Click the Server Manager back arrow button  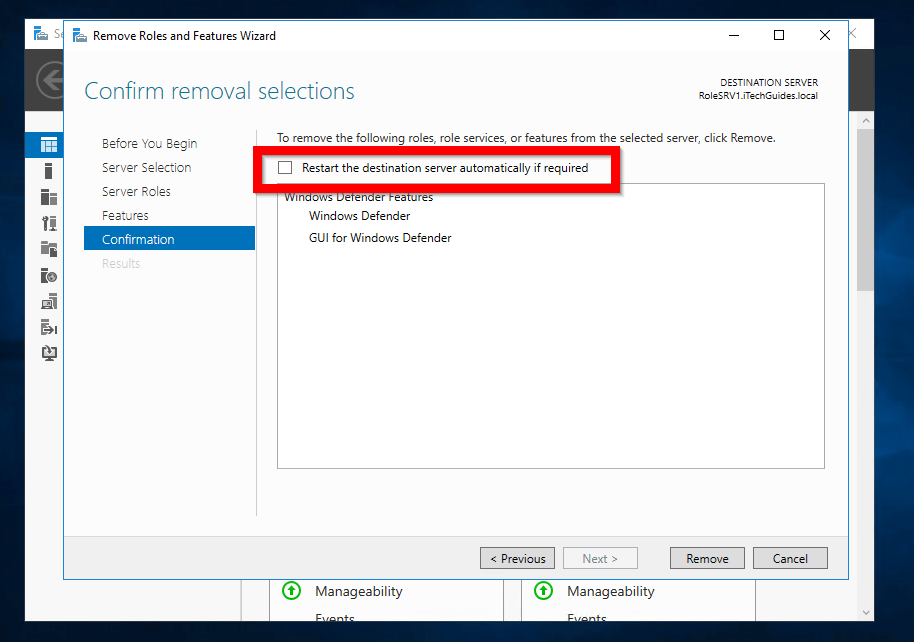point(48,79)
